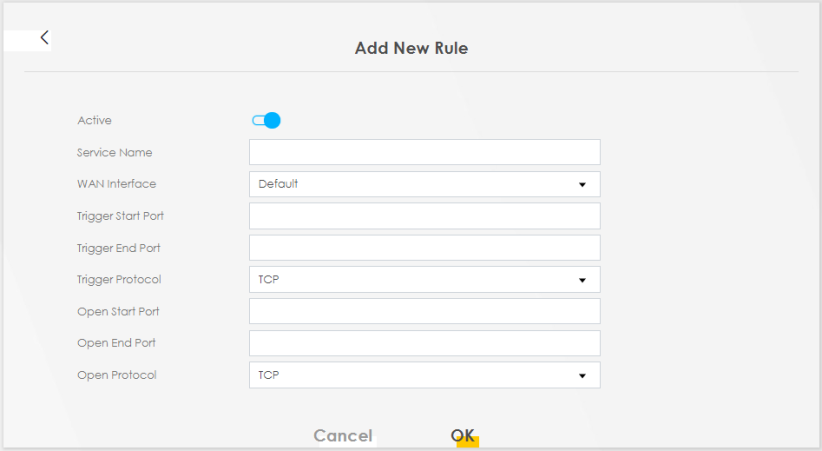Click the Open Protocol label
Image resolution: width=822 pixels, height=451 pixels.
[116, 375]
